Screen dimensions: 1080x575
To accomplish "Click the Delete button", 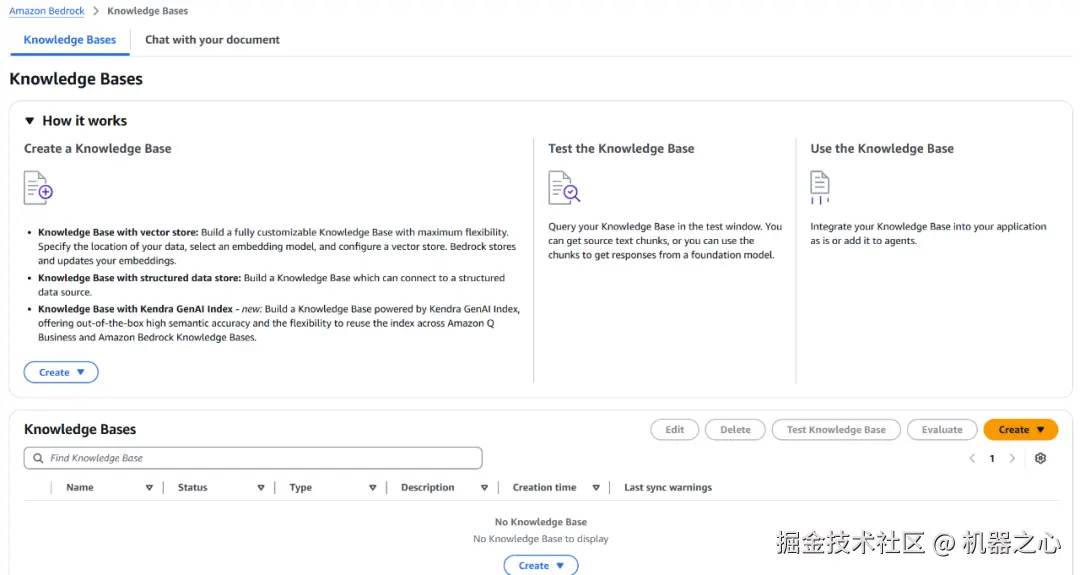I will (x=735, y=430).
